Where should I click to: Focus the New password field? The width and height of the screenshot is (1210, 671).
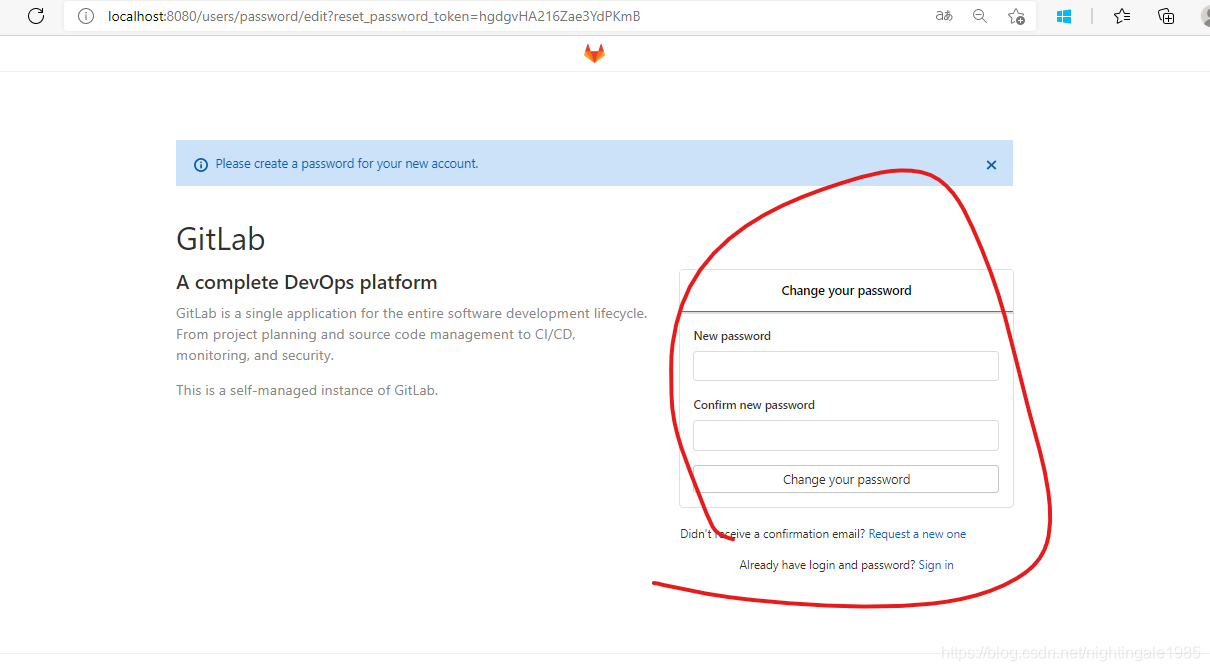coord(846,366)
